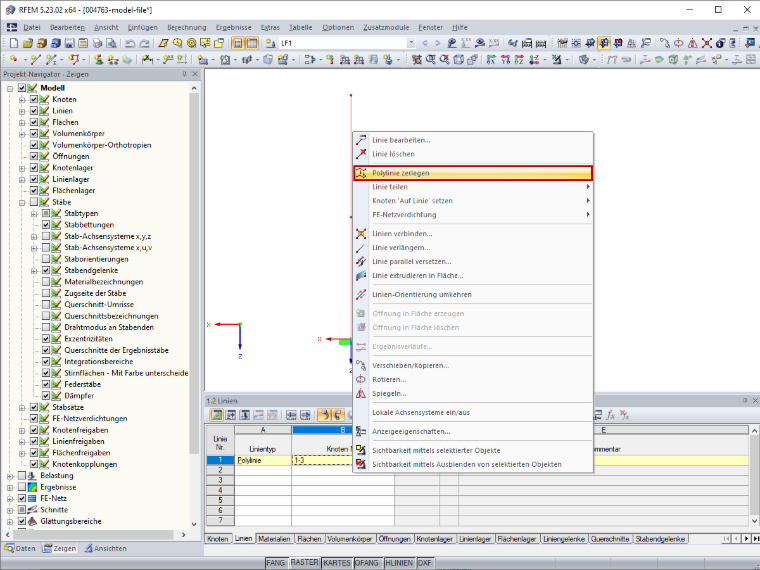Undo the last action
The image size is (760, 570).
[x=130, y=43]
